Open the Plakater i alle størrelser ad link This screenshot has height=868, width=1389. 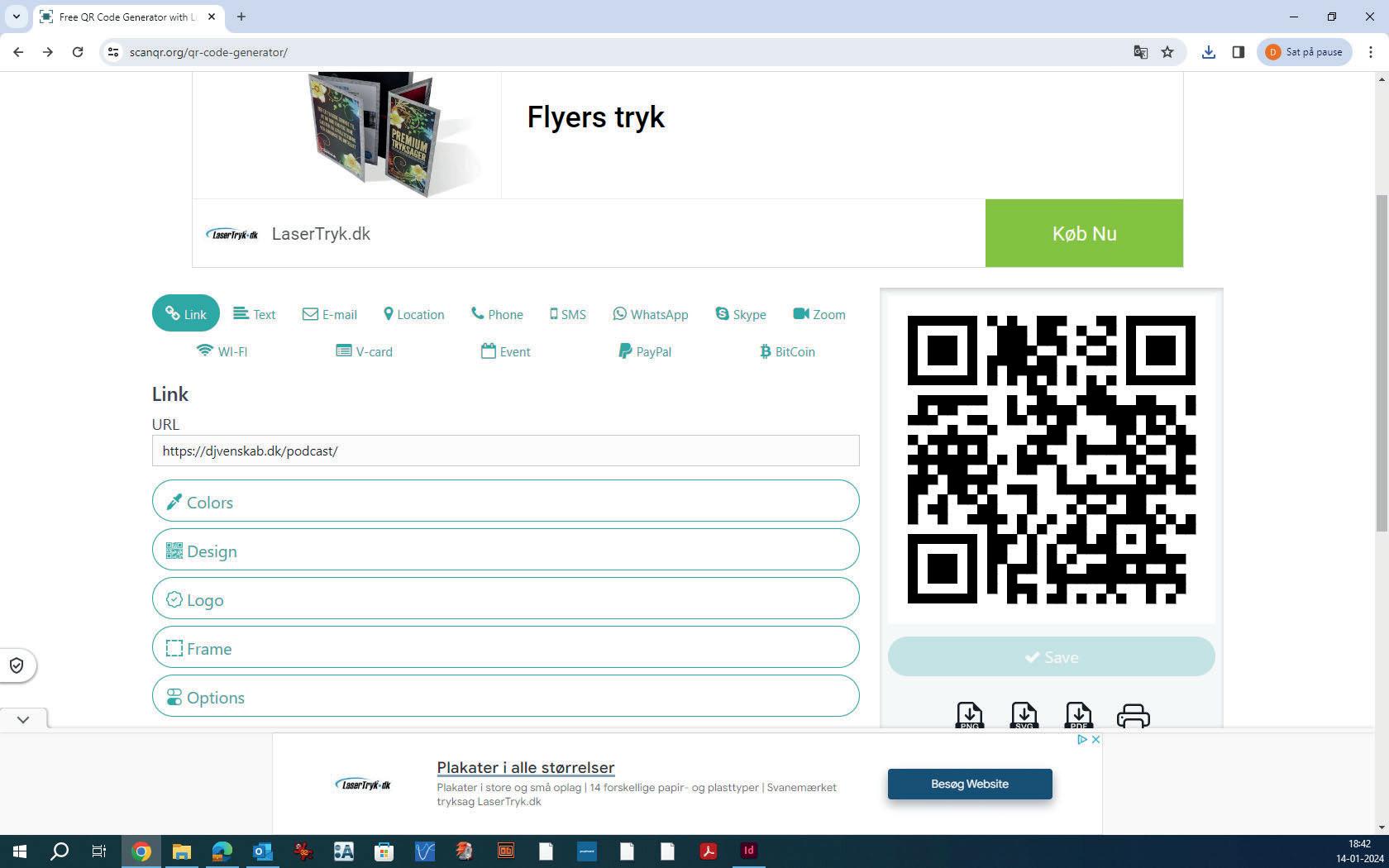[x=526, y=767]
